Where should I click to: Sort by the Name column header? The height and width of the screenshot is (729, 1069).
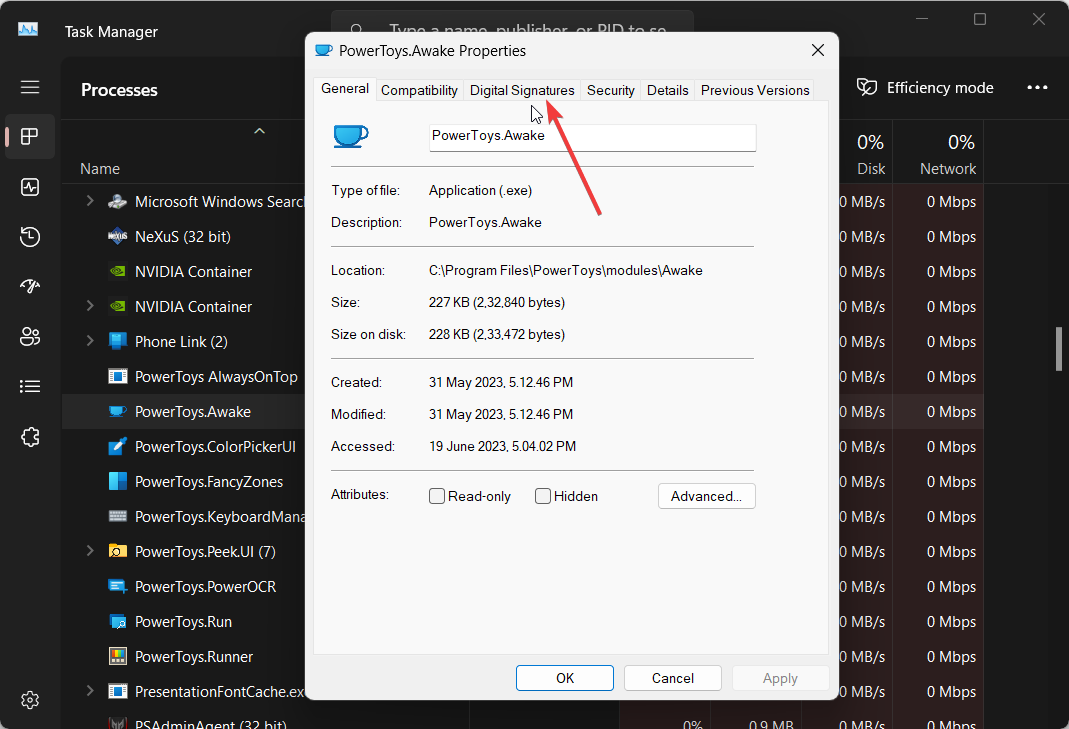pos(100,168)
